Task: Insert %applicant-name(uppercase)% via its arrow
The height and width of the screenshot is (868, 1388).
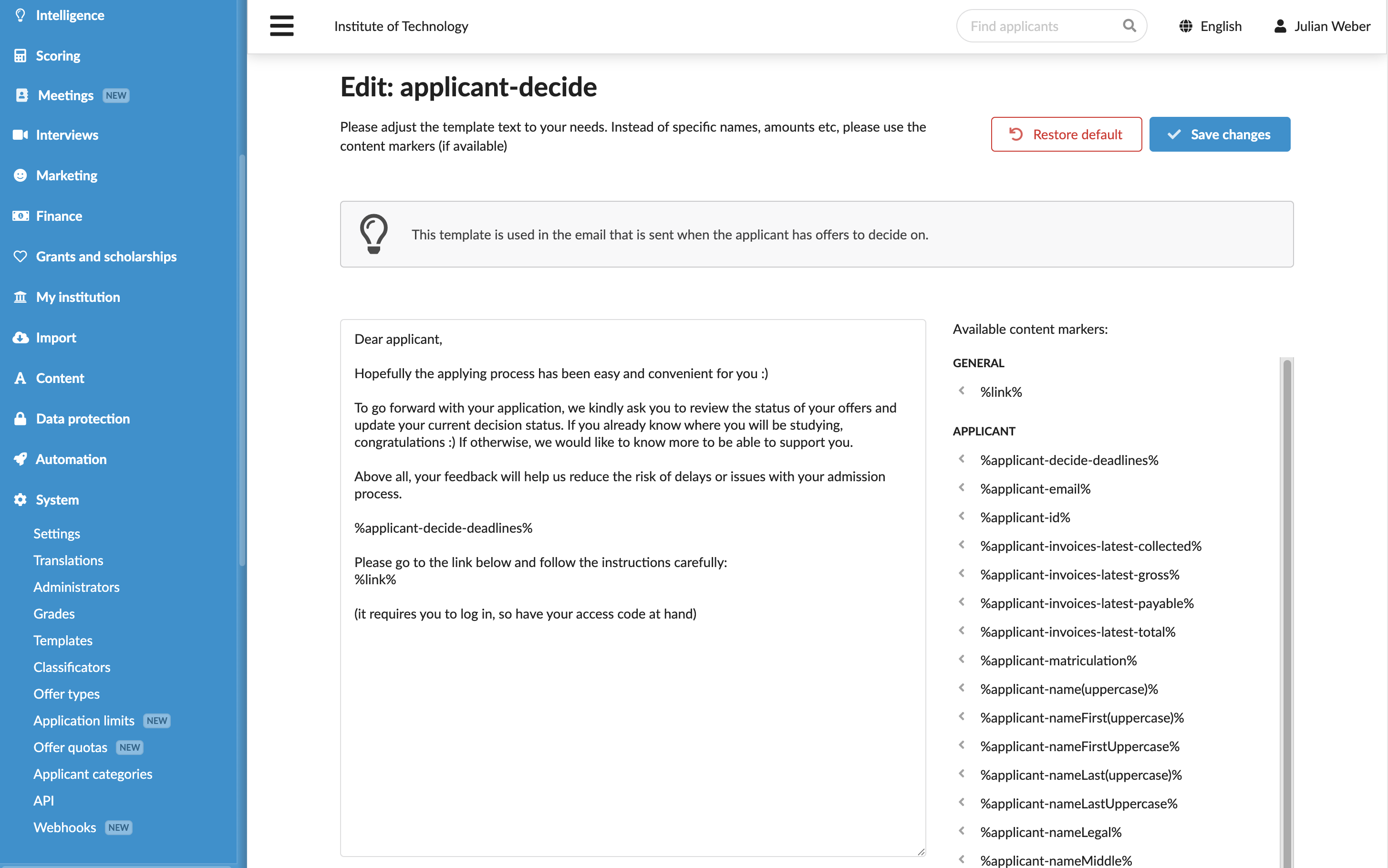Action: (x=962, y=688)
